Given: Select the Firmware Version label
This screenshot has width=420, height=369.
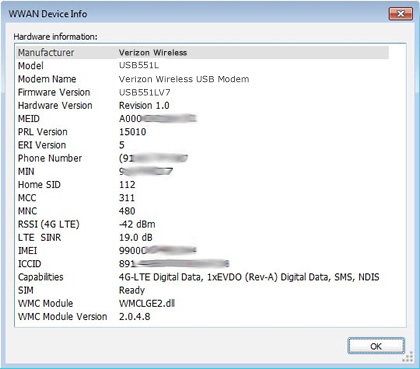Looking at the screenshot, I should [x=54, y=92].
